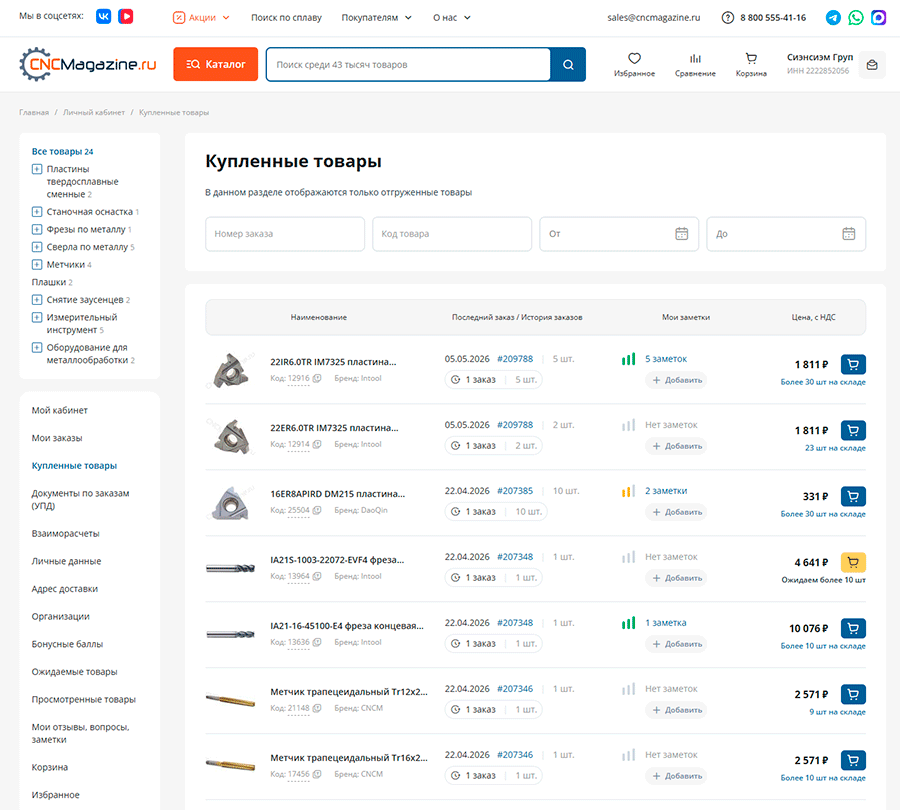The width and height of the screenshot is (900, 810).
Task: Open 22IR6.0TR insert thumbnail image
Action: pyautogui.click(x=231, y=370)
